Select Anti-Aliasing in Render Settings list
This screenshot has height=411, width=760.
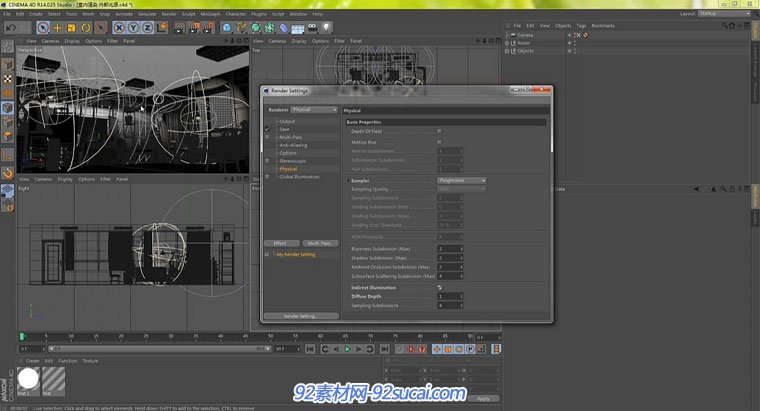tap(293, 145)
